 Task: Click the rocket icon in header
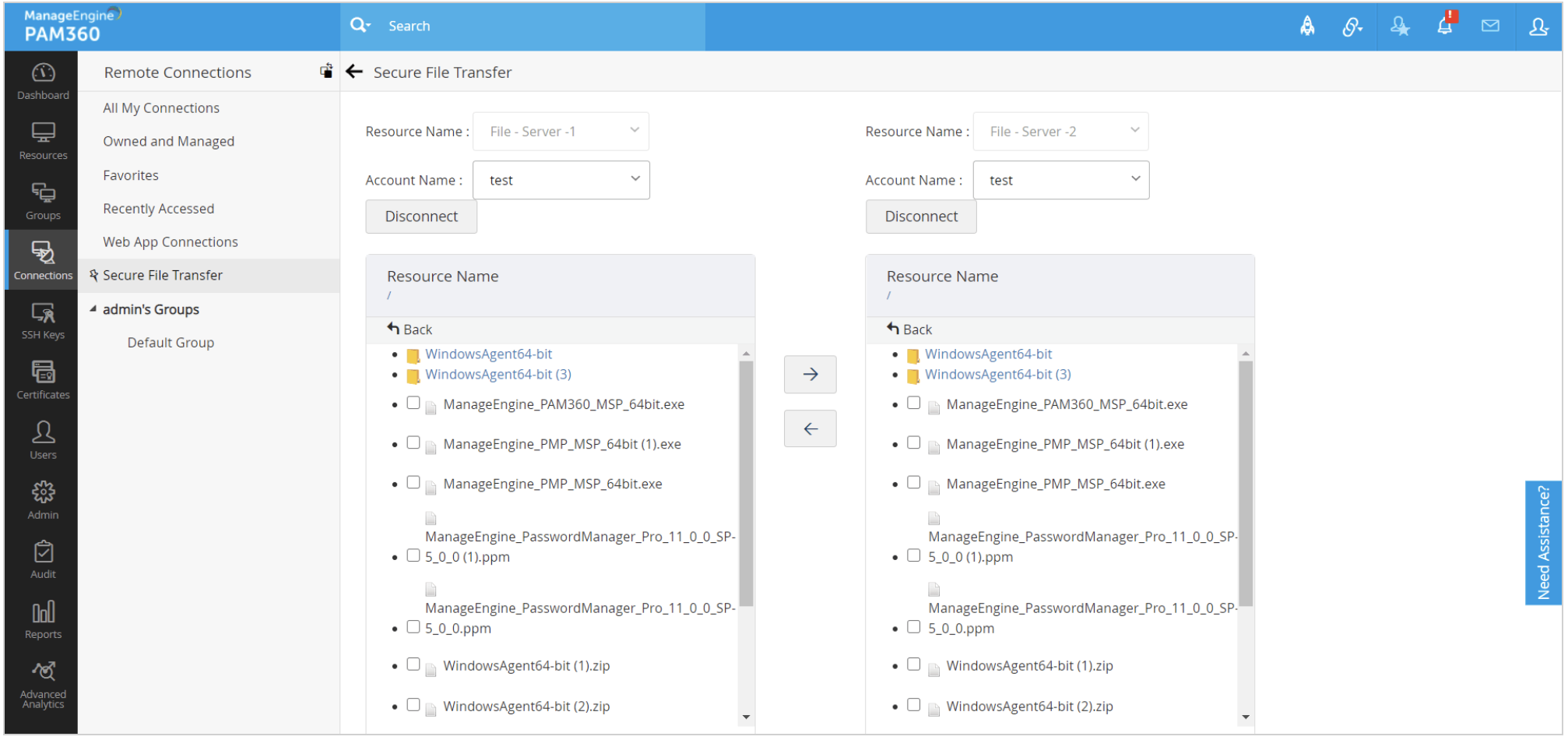tap(1307, 26)
